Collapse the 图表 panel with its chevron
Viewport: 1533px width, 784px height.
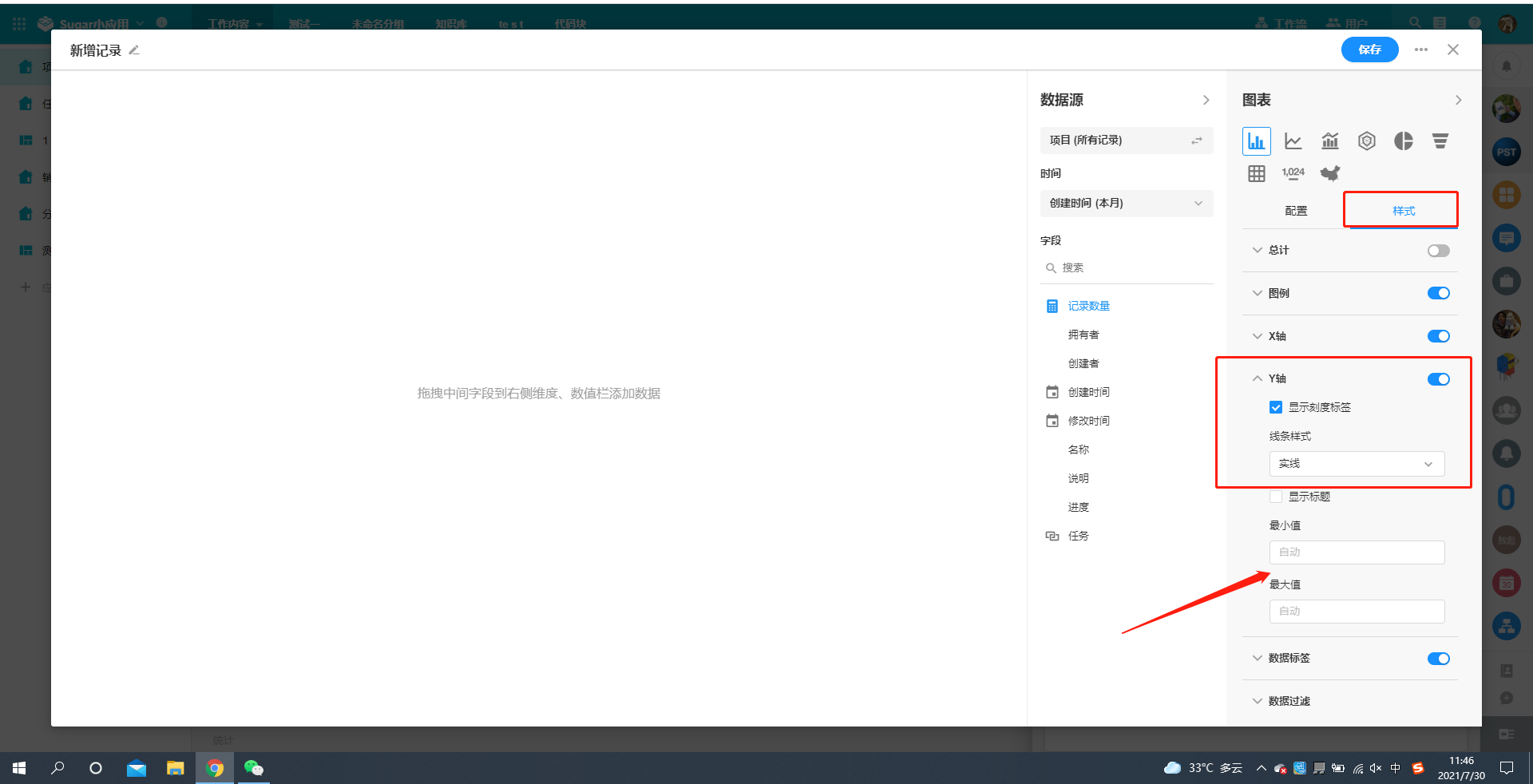click(1458, 100)
